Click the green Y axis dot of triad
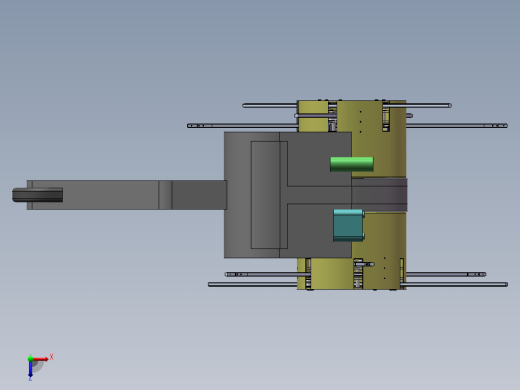Image resolution: width=520 pixels, height=390 pixels. coord(30,359)
